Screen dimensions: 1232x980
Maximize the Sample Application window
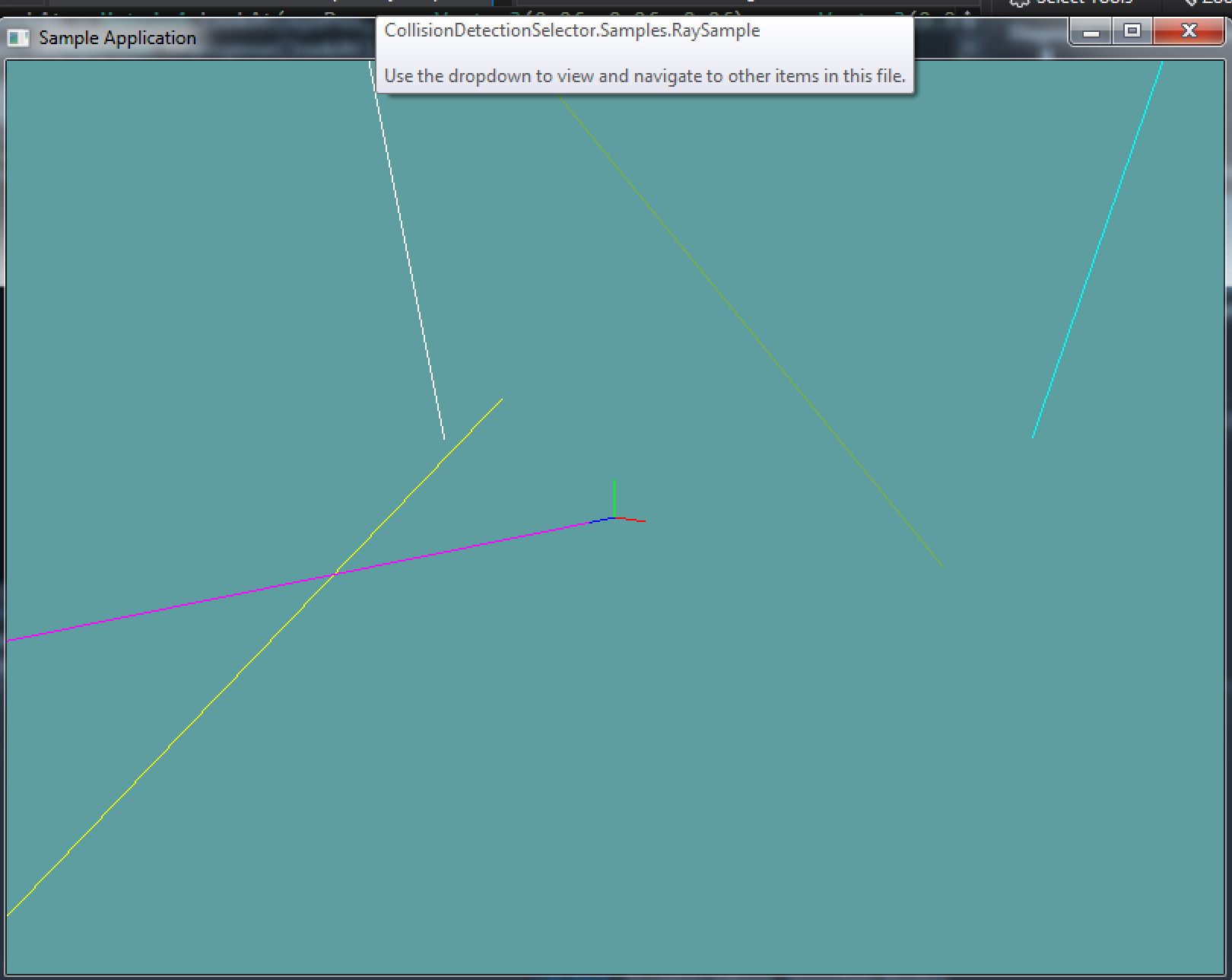pyautogui.click(x=1132, y=31)
